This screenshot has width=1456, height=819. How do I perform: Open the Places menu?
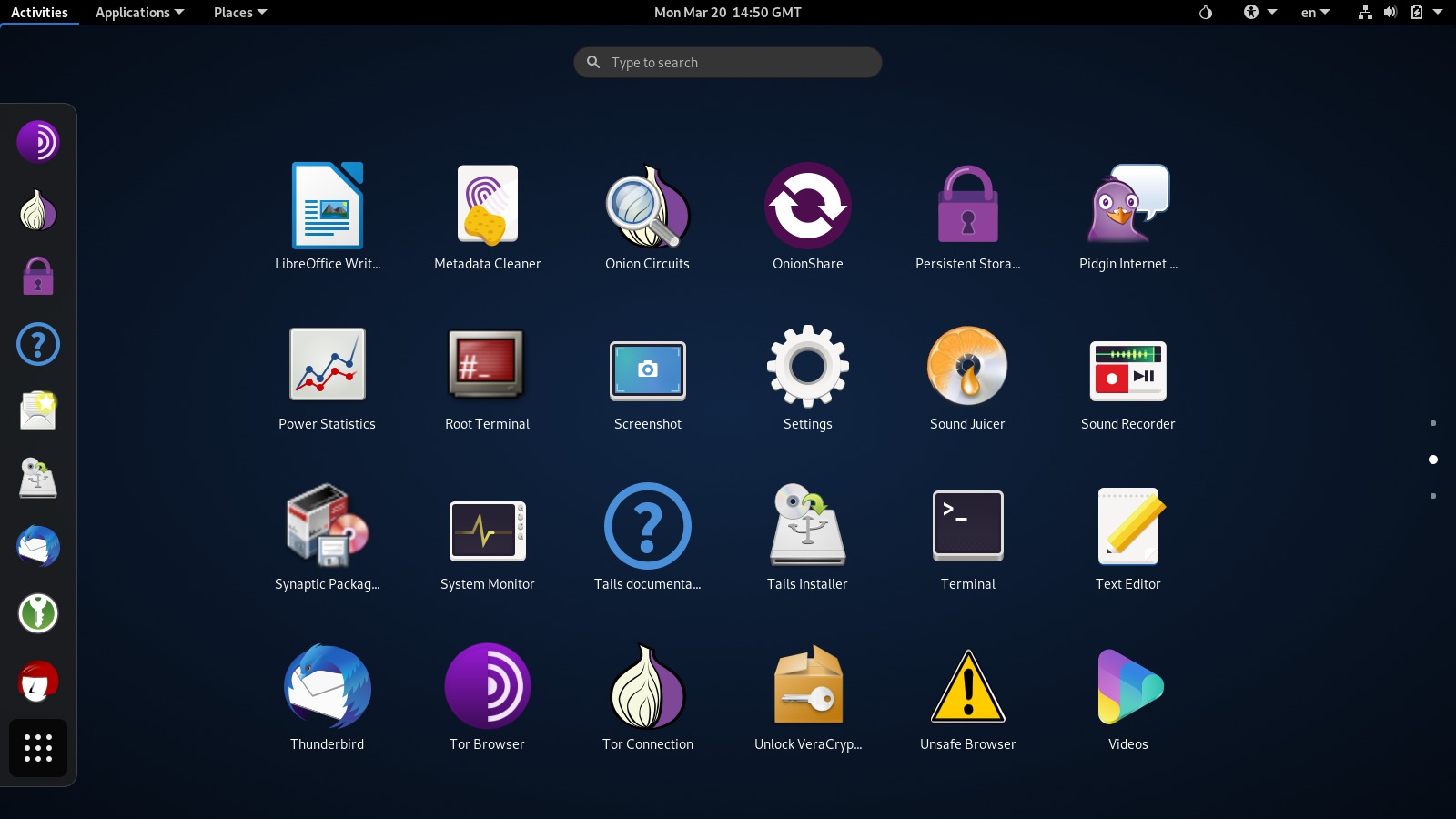point(240,13)
